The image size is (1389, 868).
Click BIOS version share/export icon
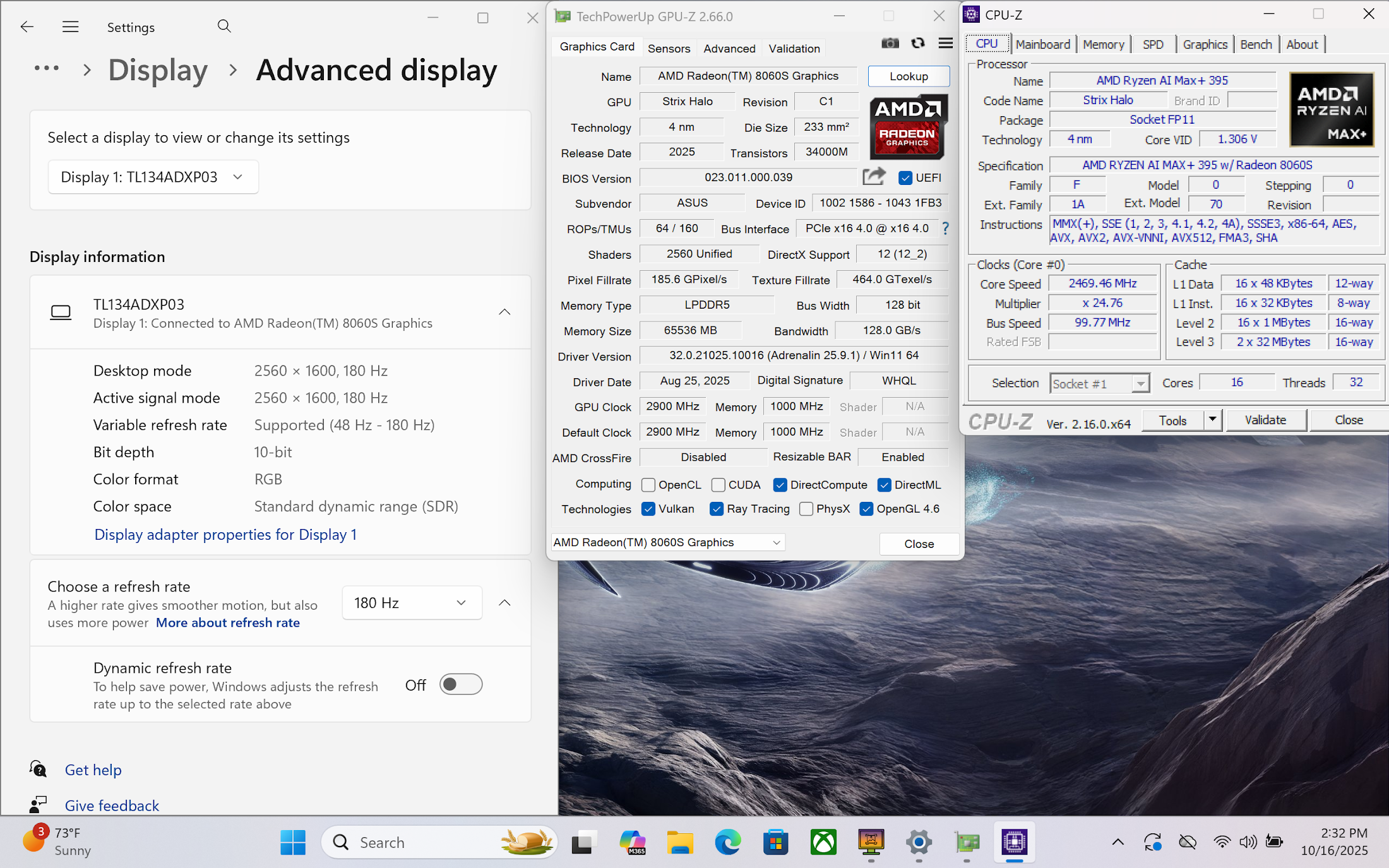tap(874, 177)
